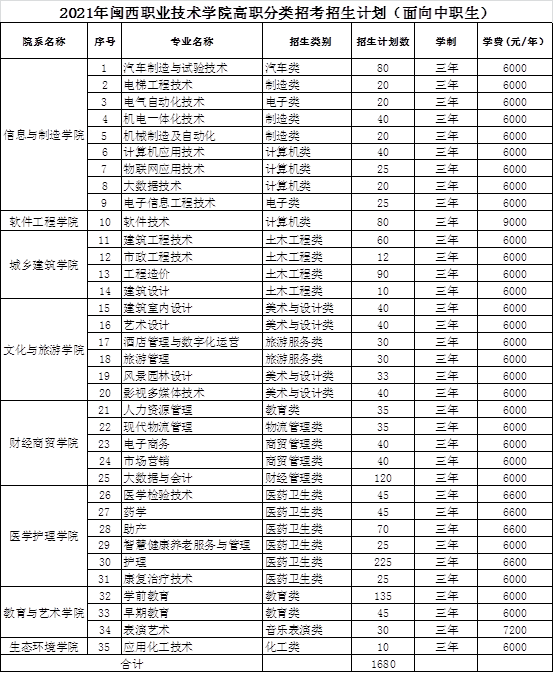Screen dimensions: 554x673
Task: Click the 7200 tuition cell
Action: (x=515, y=630)
